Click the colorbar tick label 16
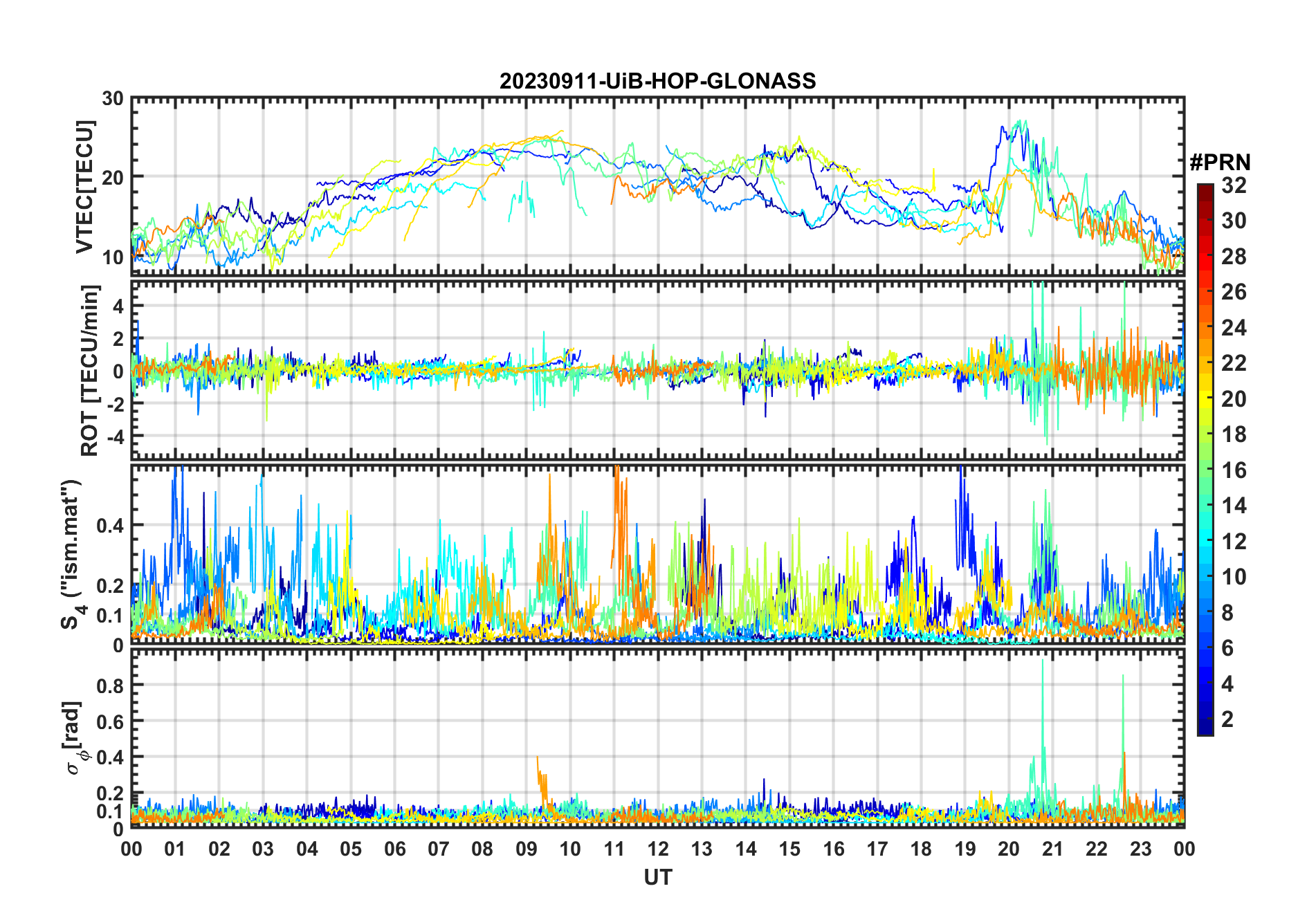This screenshot has width=1316, height=920. [1234, 470]
